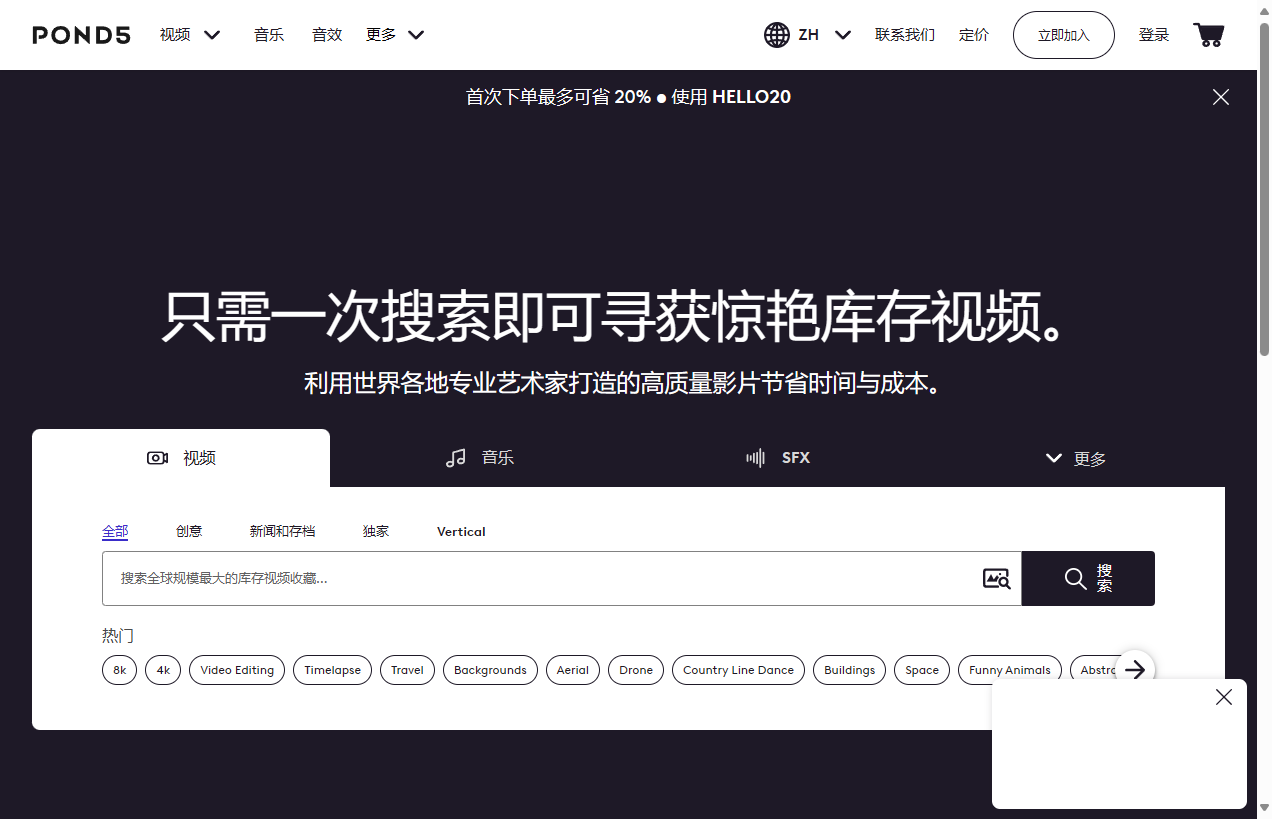Click the POND5 logo
Screen dimensions: 1272x819
coord(81,35)
